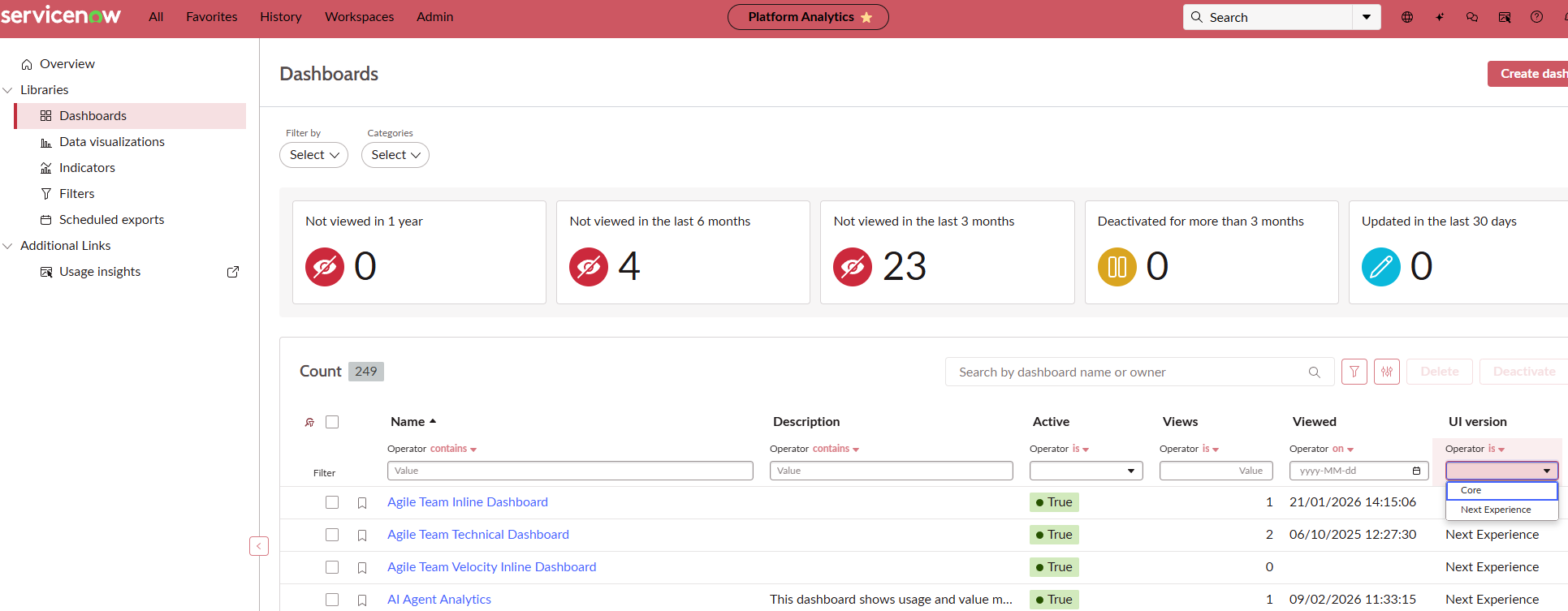Check the Agile Team Velocity Inline Dashboard row
The image size is (1568, 611).
[332, 567]
